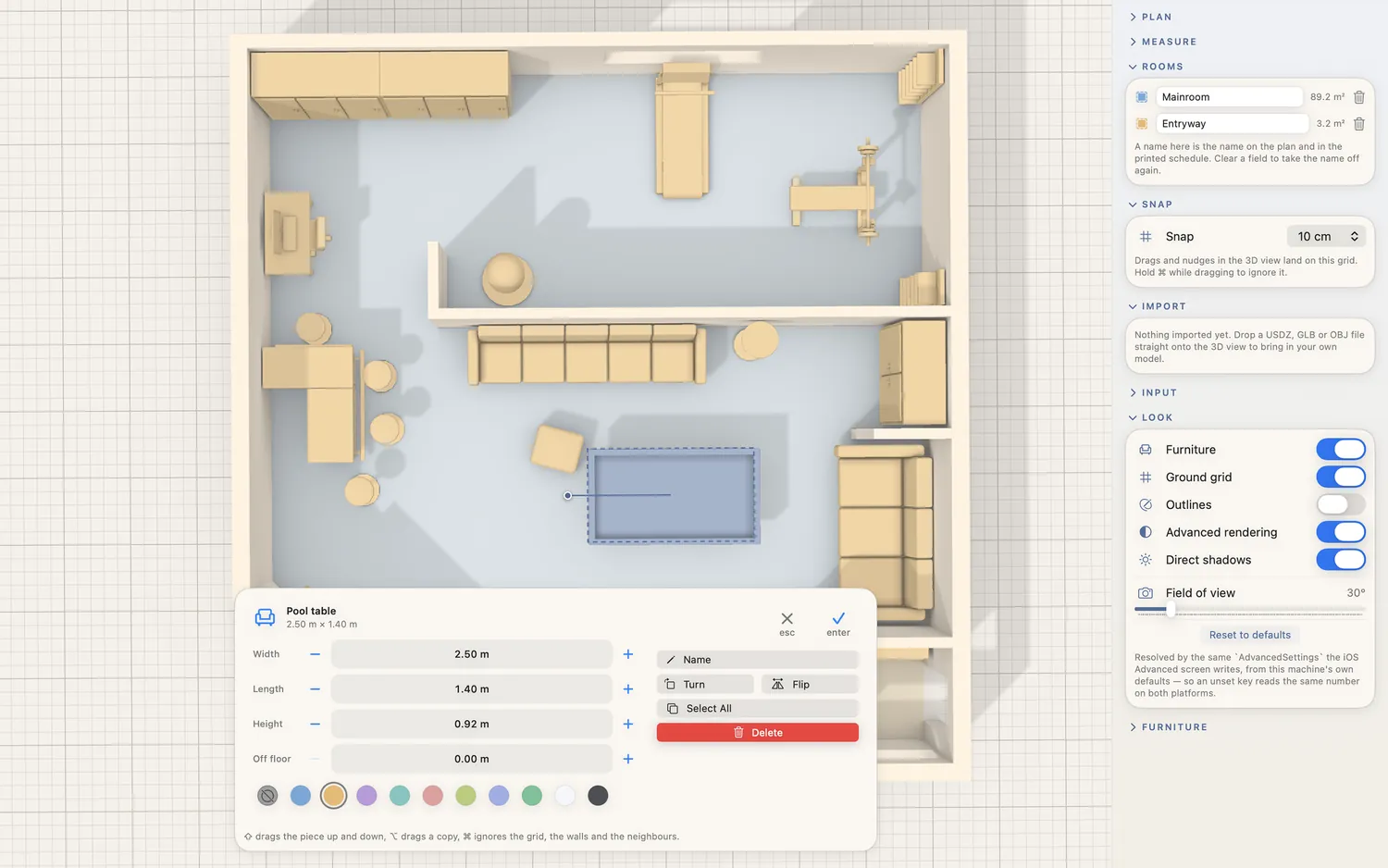This screenshot has width=1388, height=868.
Task: Click the Select All button
Action: (758, 709)
